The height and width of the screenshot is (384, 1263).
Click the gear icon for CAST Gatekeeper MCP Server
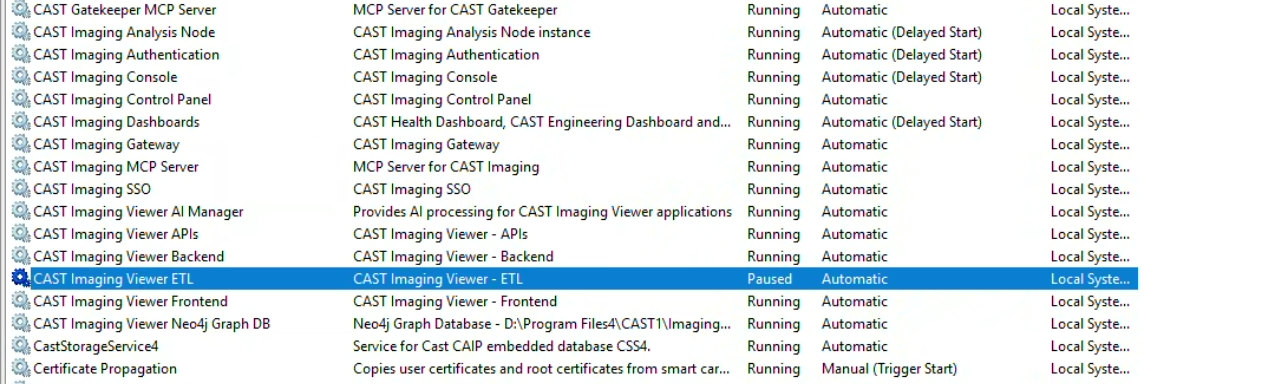click(20, 10)
